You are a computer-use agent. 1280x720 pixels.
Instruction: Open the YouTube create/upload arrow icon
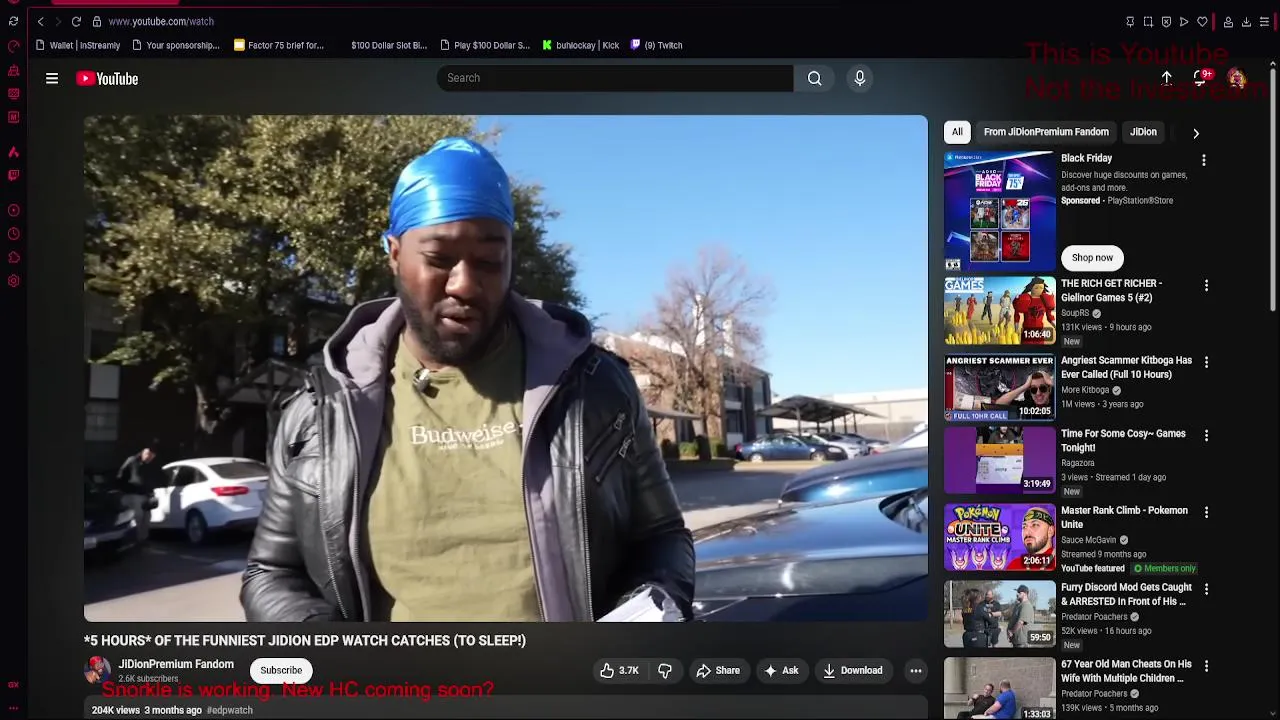coord(1166,78)
